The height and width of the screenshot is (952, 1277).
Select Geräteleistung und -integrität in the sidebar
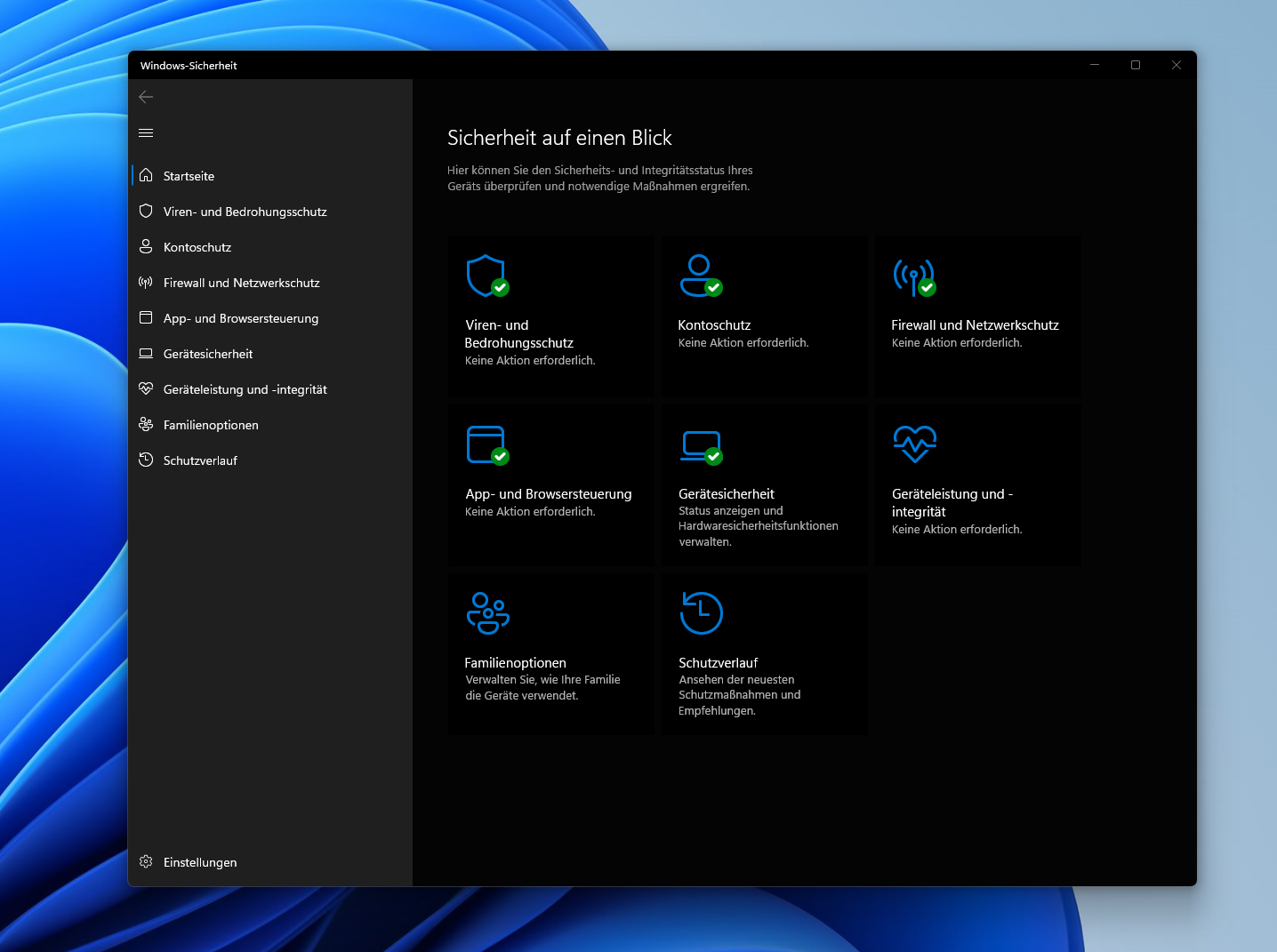270,389
